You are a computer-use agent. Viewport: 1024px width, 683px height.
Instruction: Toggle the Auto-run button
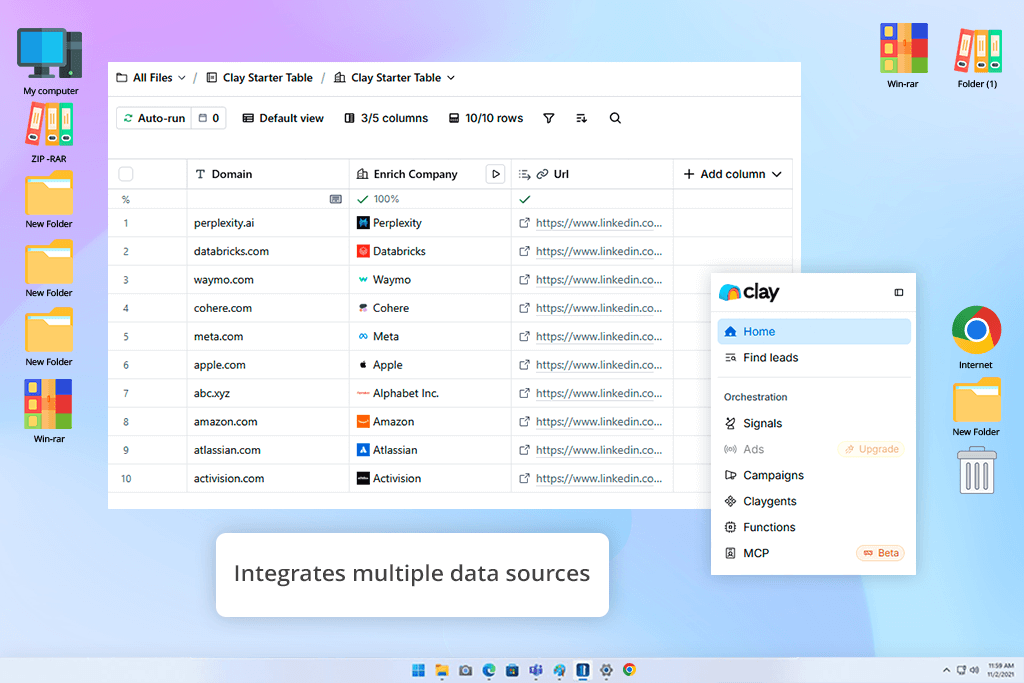pos(154,118)
